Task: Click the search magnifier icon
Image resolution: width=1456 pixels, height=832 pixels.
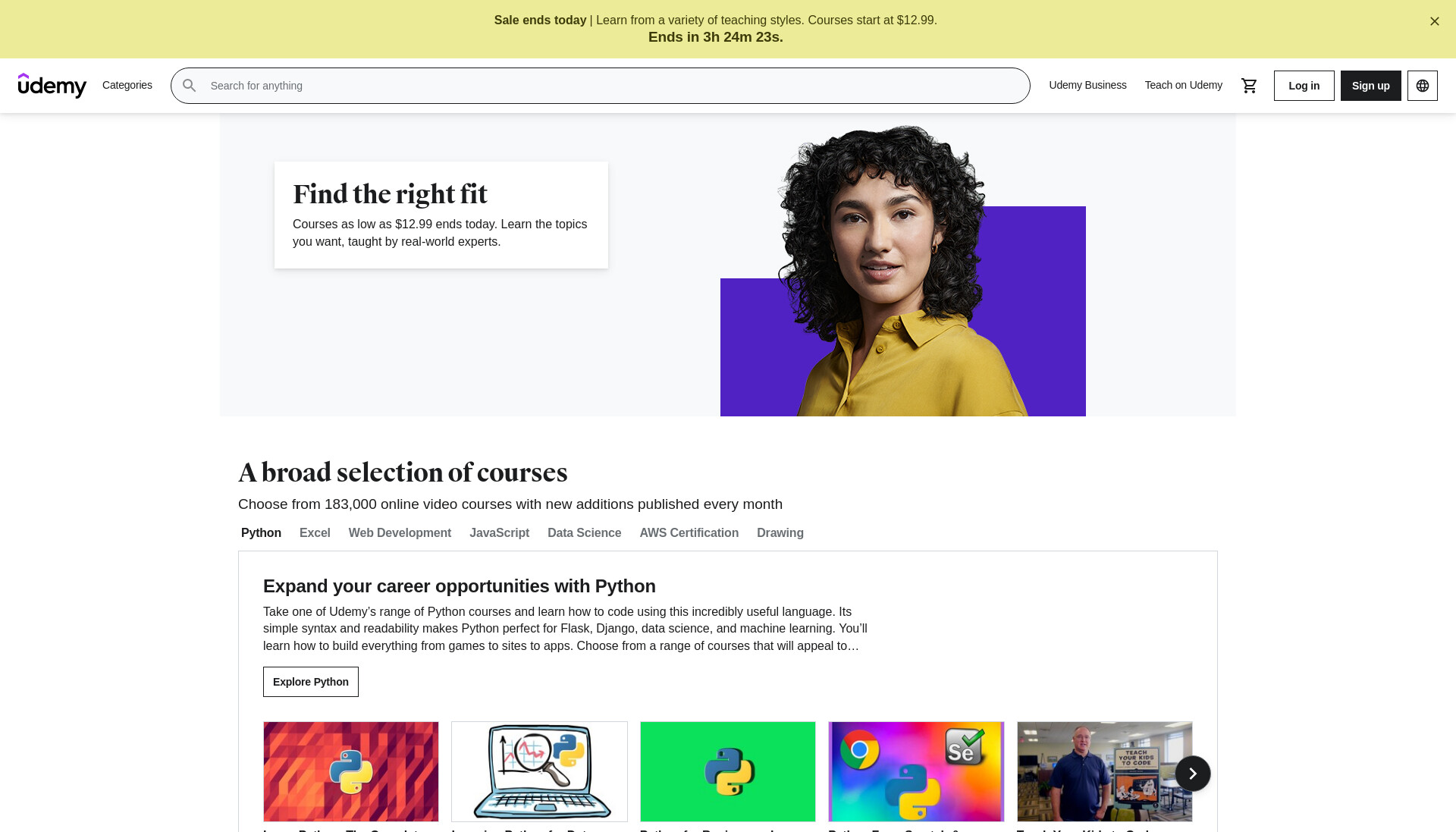Action: click(x=190, y=86)
